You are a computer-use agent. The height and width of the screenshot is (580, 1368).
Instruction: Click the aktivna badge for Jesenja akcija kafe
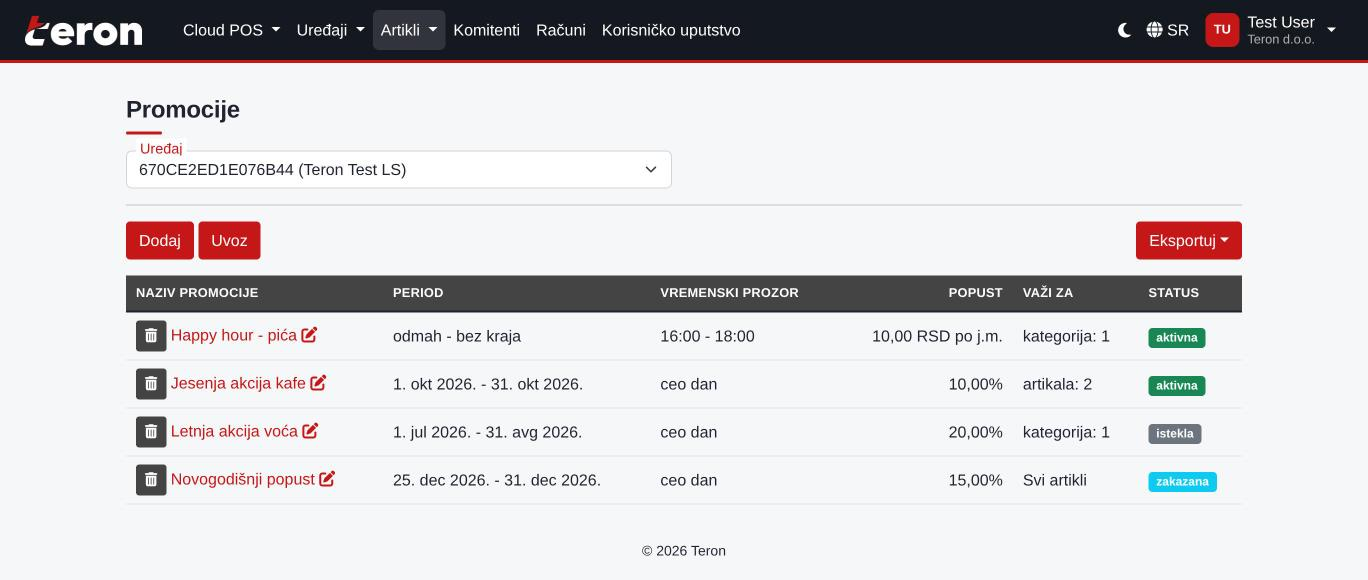point(1177,386)
